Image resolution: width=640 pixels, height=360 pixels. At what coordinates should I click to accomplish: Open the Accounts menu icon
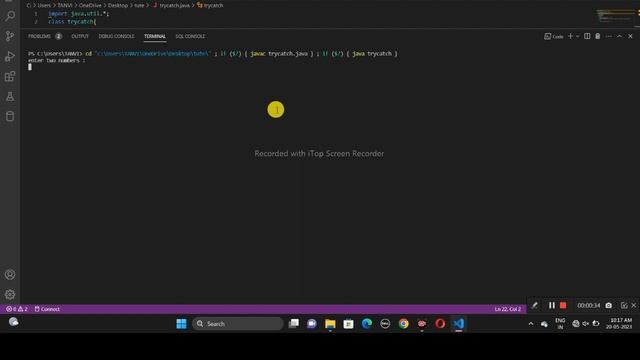click(x=10, y=275)
